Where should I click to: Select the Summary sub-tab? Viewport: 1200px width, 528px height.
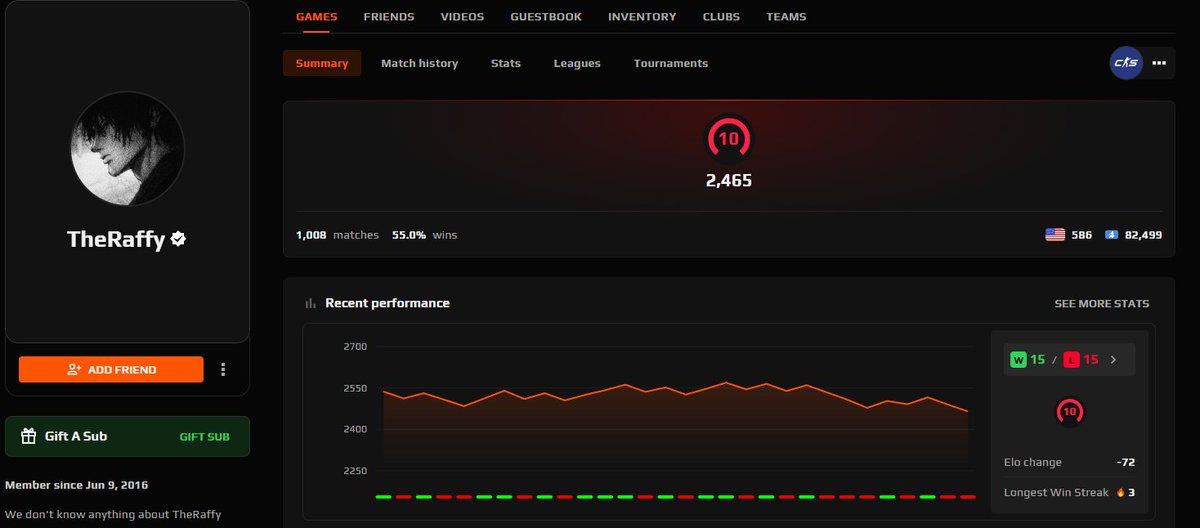point(322,63)
